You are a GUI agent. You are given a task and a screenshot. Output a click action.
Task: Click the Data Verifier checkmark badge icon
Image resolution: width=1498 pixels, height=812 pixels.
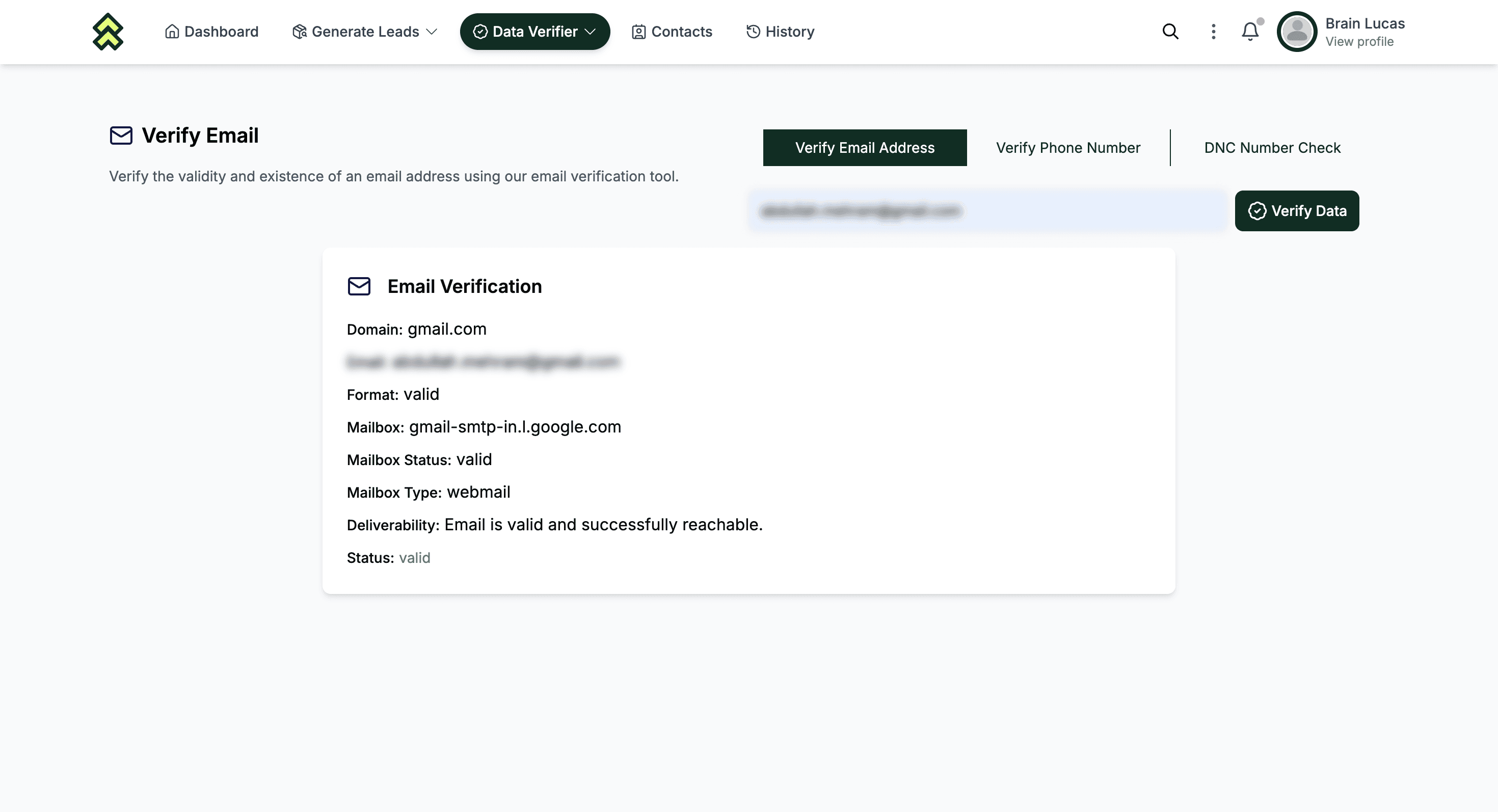click(480, 32)
